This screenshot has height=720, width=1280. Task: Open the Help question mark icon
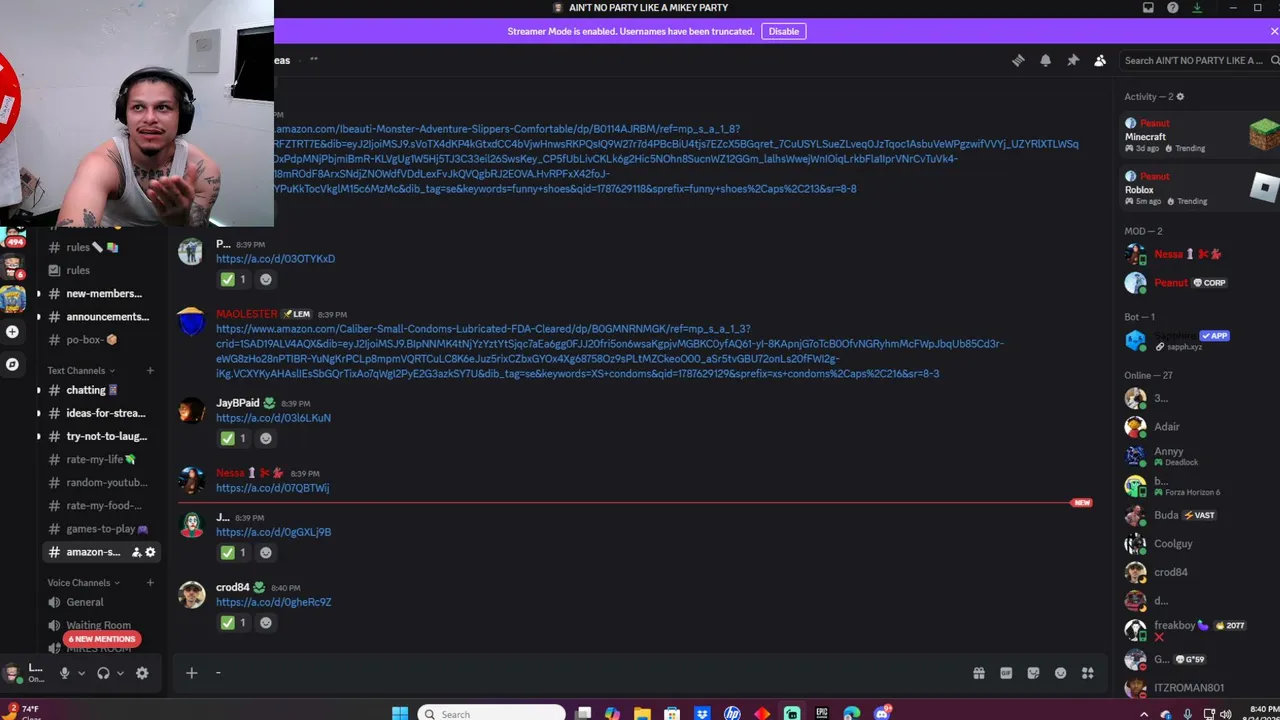[x=1173, y=8]
